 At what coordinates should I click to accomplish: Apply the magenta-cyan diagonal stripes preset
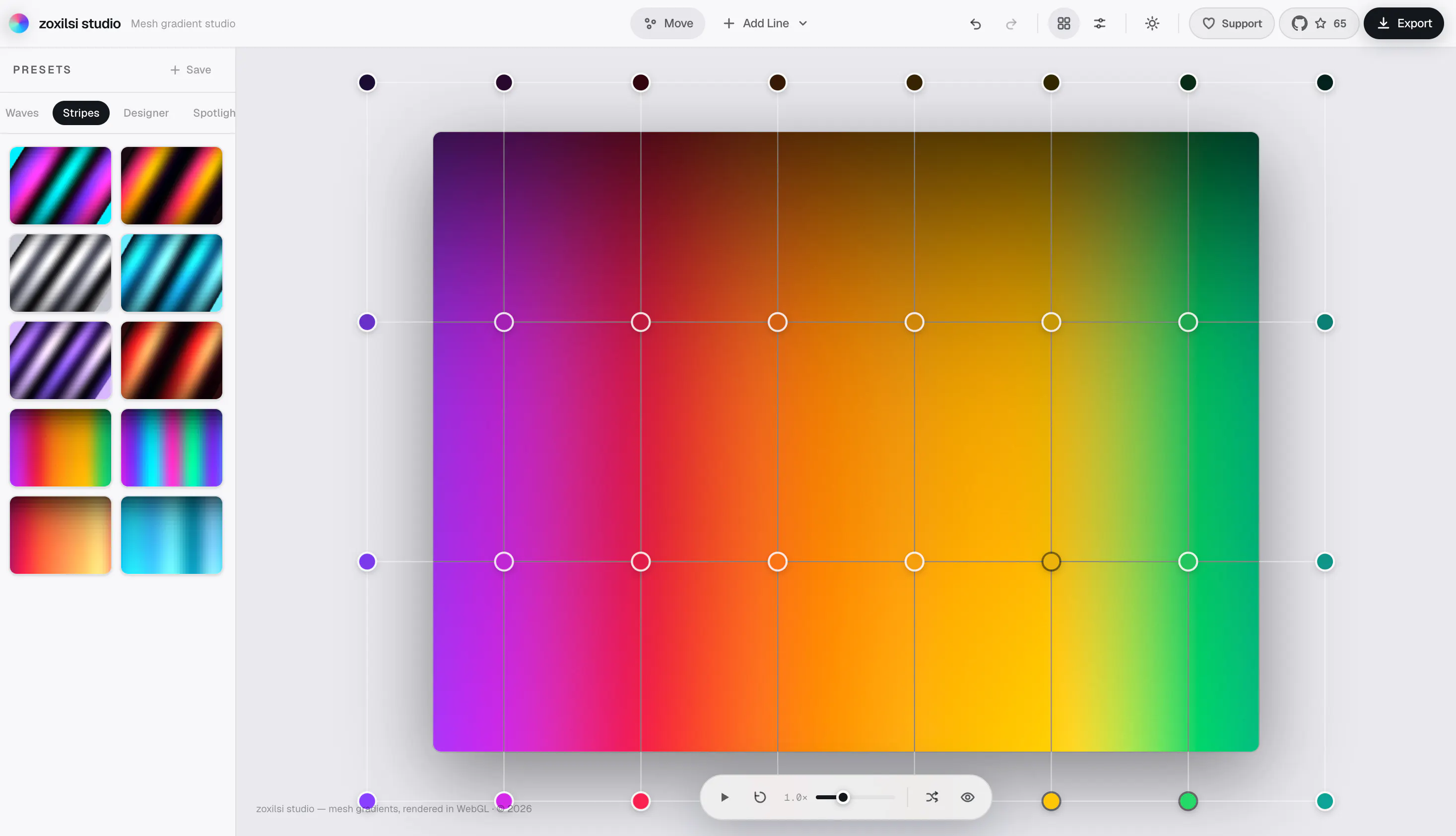60,186
